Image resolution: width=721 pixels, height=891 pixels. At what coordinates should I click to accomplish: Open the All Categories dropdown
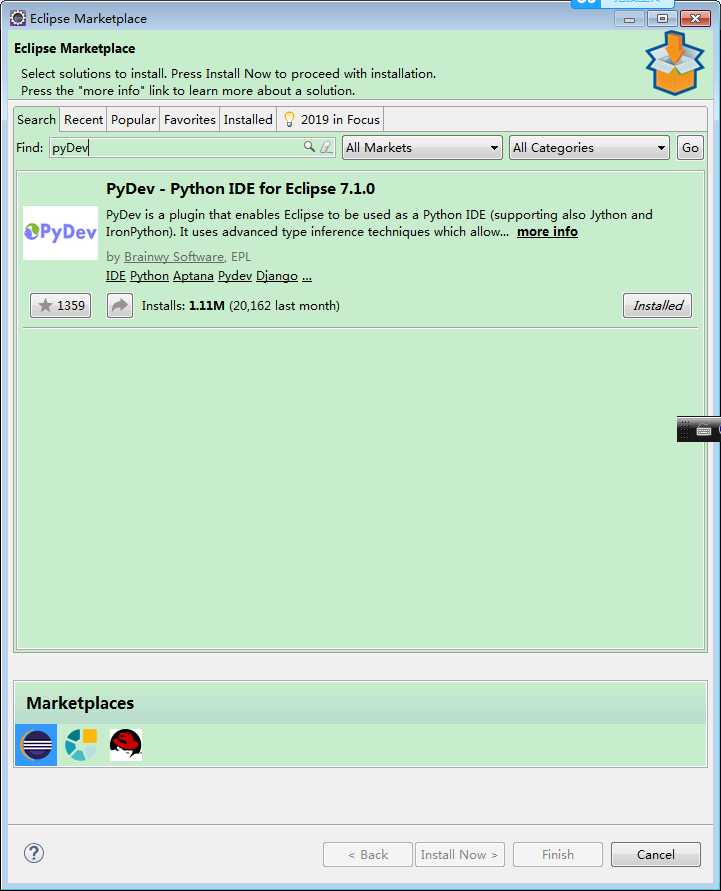click(589, 148)
